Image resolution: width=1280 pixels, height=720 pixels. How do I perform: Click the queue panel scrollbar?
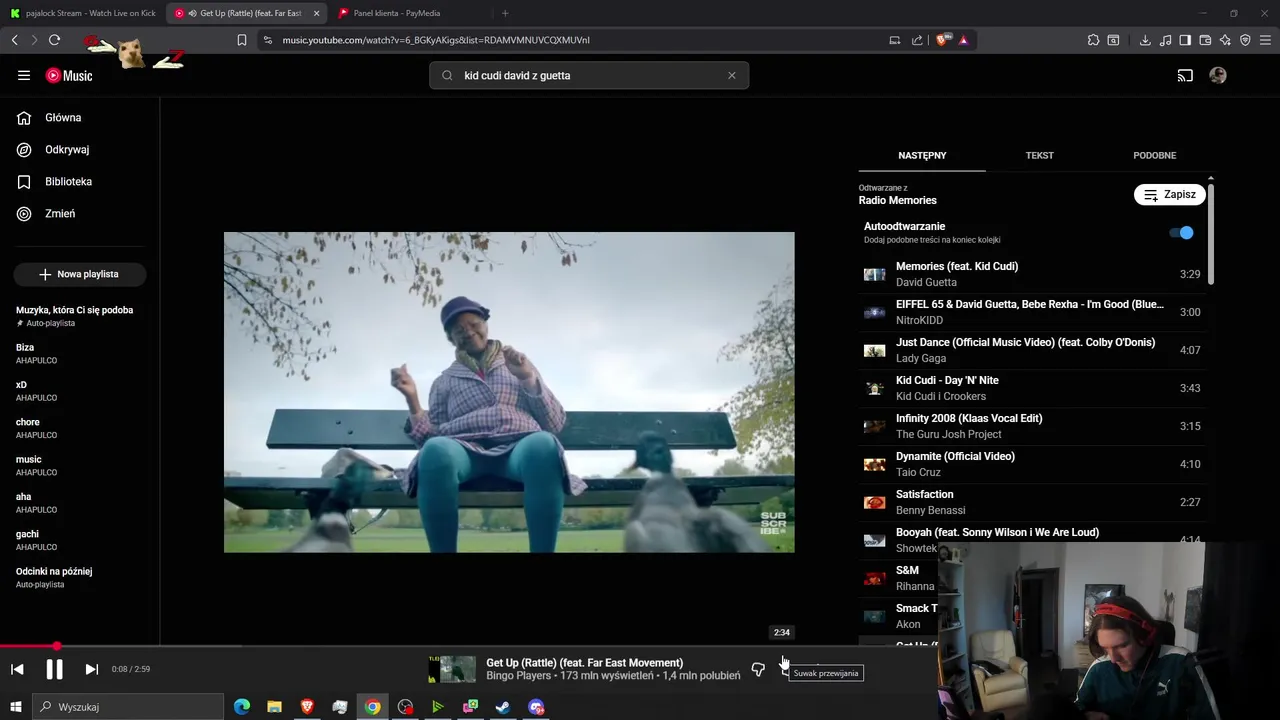coord(1211,232)
